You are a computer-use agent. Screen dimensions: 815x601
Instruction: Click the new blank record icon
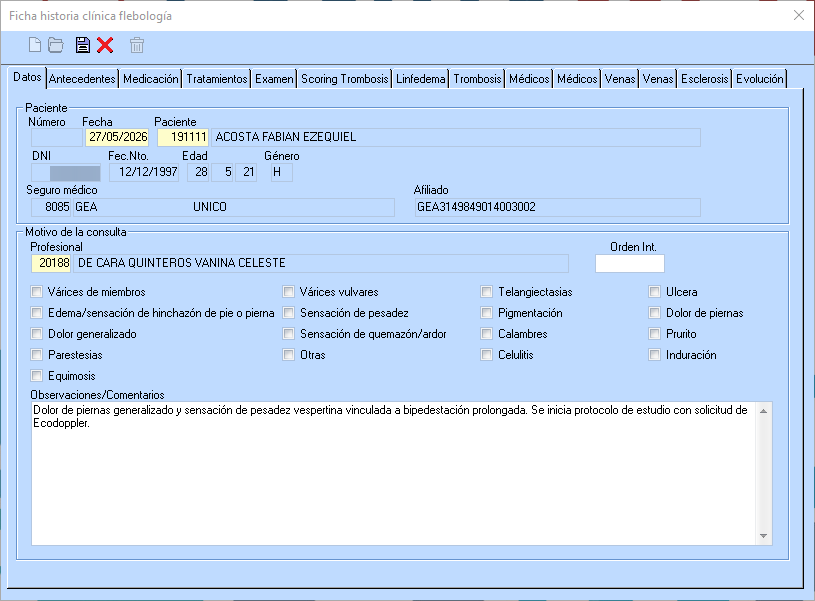(35, 45)
